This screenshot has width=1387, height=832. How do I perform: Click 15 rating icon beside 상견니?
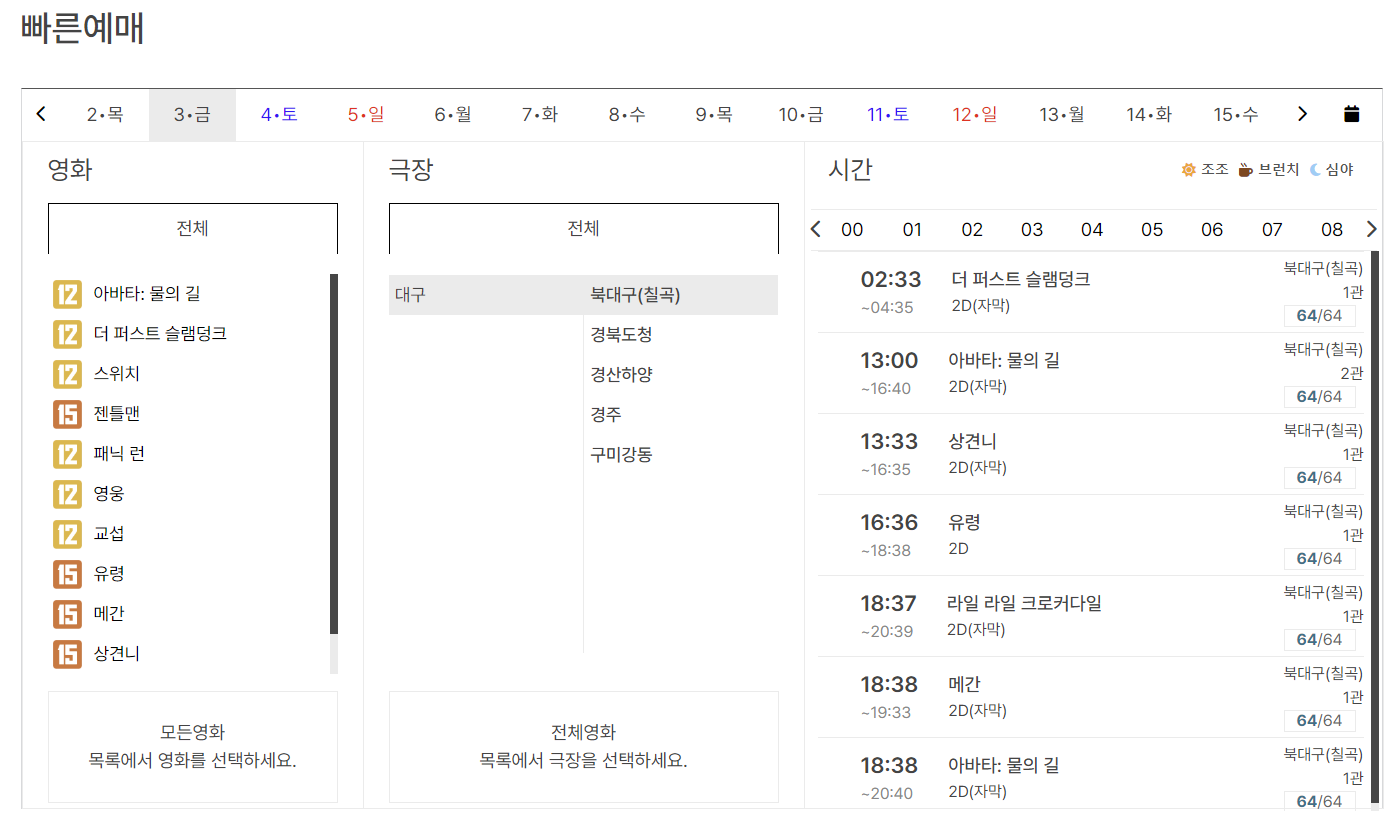(x=67, y=654)
